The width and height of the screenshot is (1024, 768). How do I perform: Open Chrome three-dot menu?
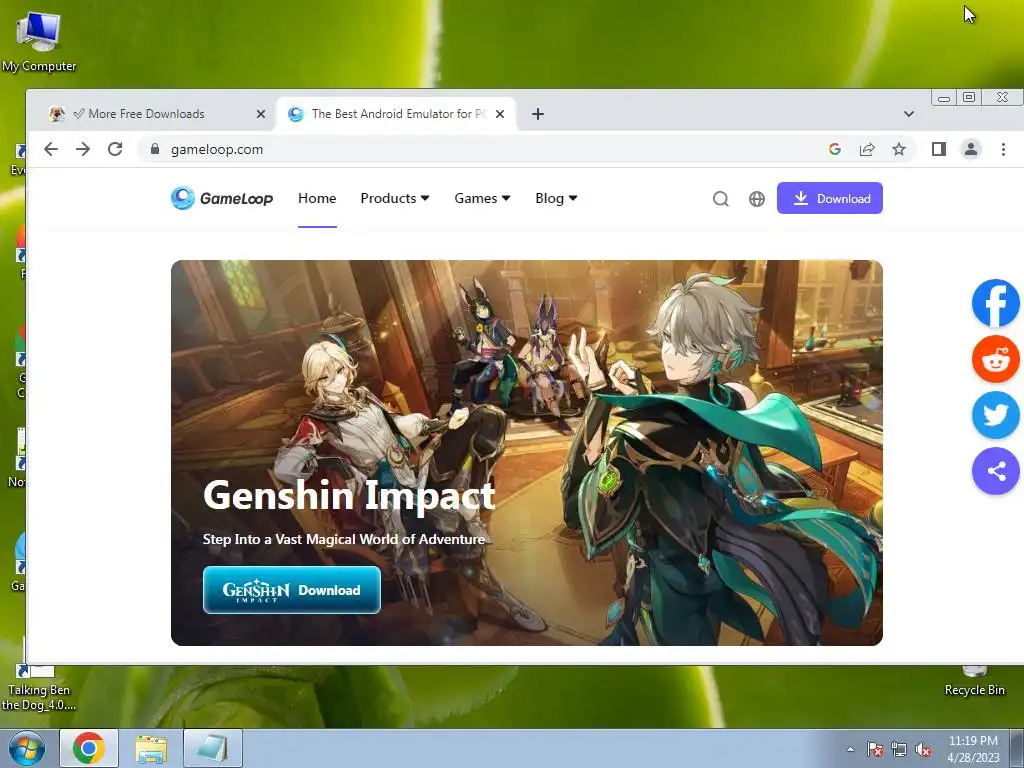pos(1003,149)
